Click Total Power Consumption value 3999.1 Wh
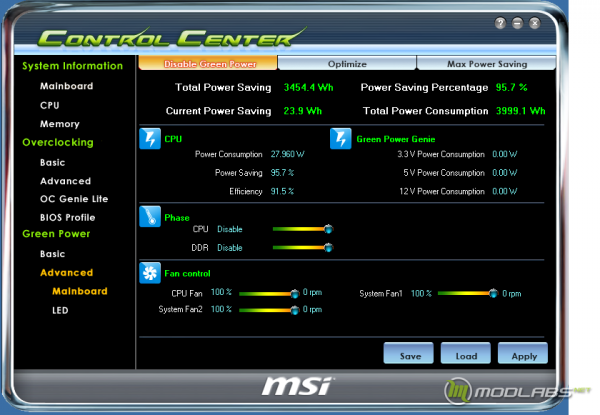The image size is (600, 415). [521, 111]
